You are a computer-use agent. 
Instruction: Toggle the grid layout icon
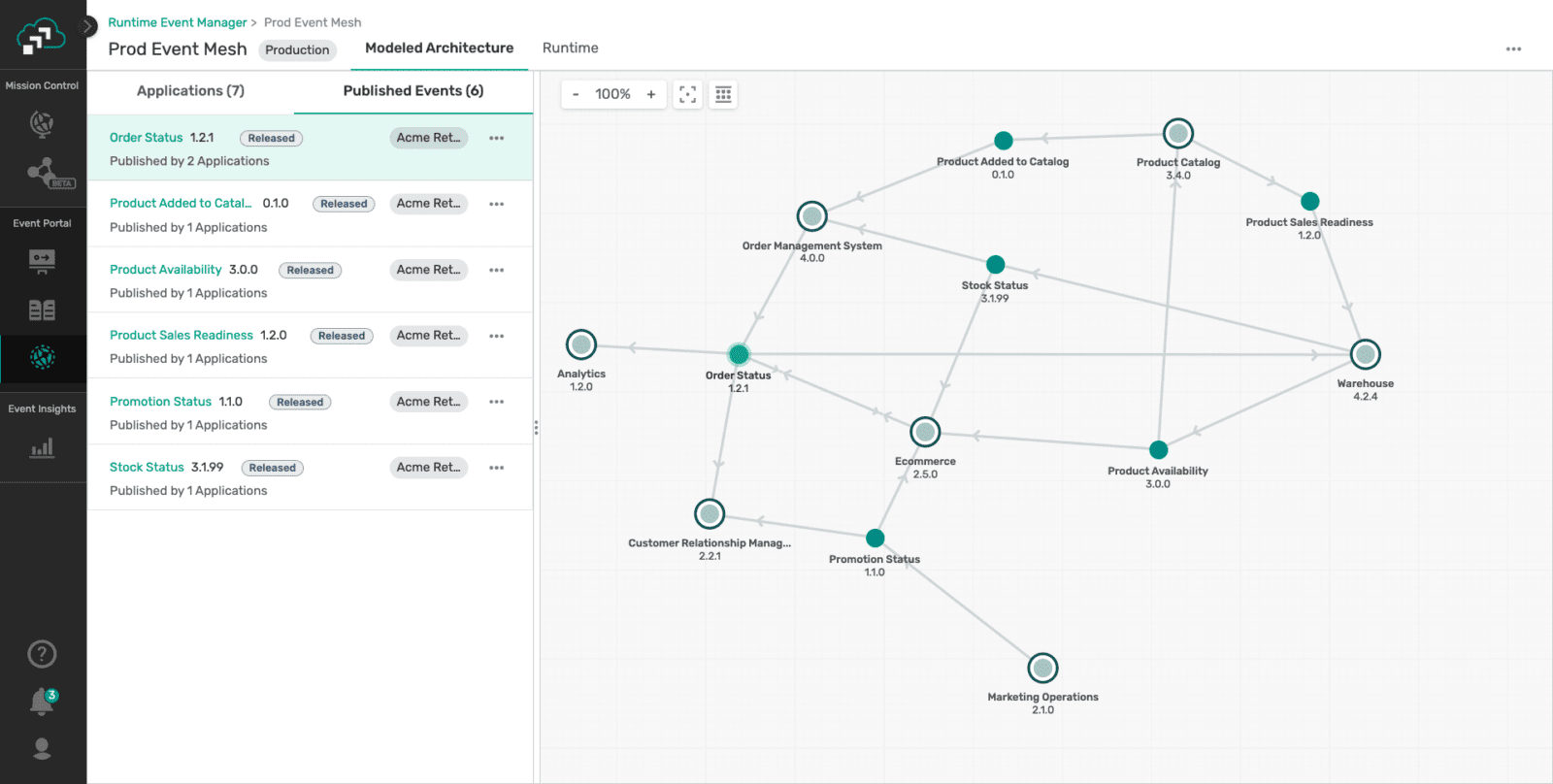pos(723,94)
